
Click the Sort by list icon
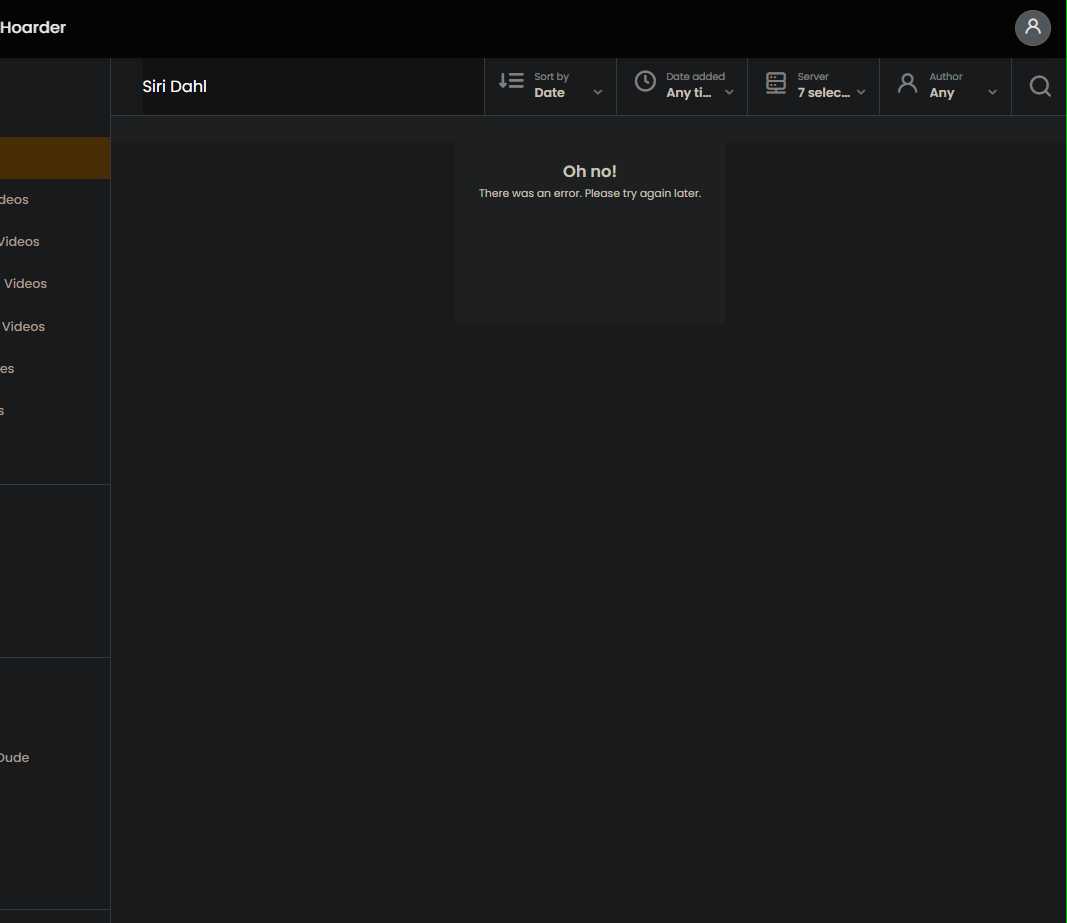[510, 82]
